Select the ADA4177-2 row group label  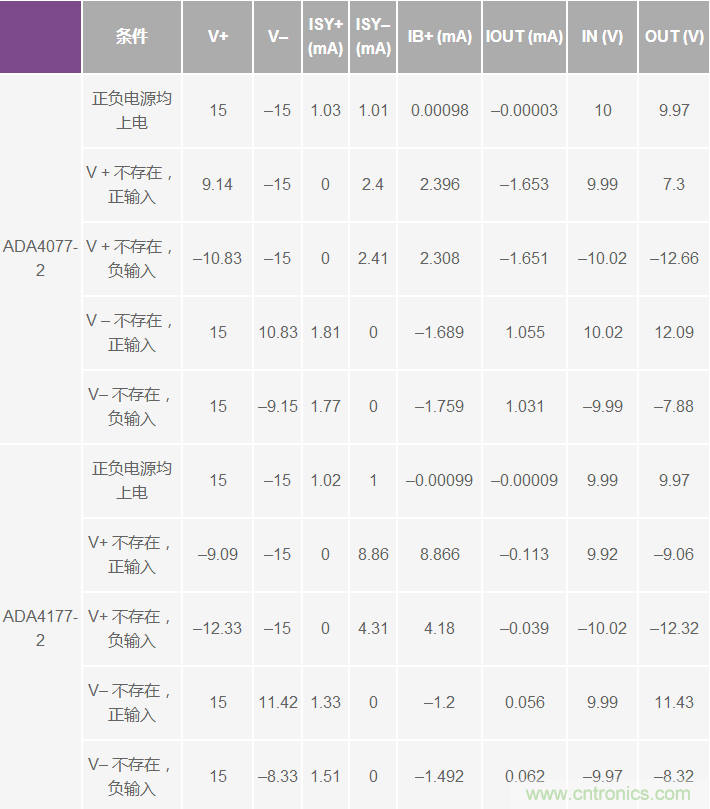tap(41, 628)
